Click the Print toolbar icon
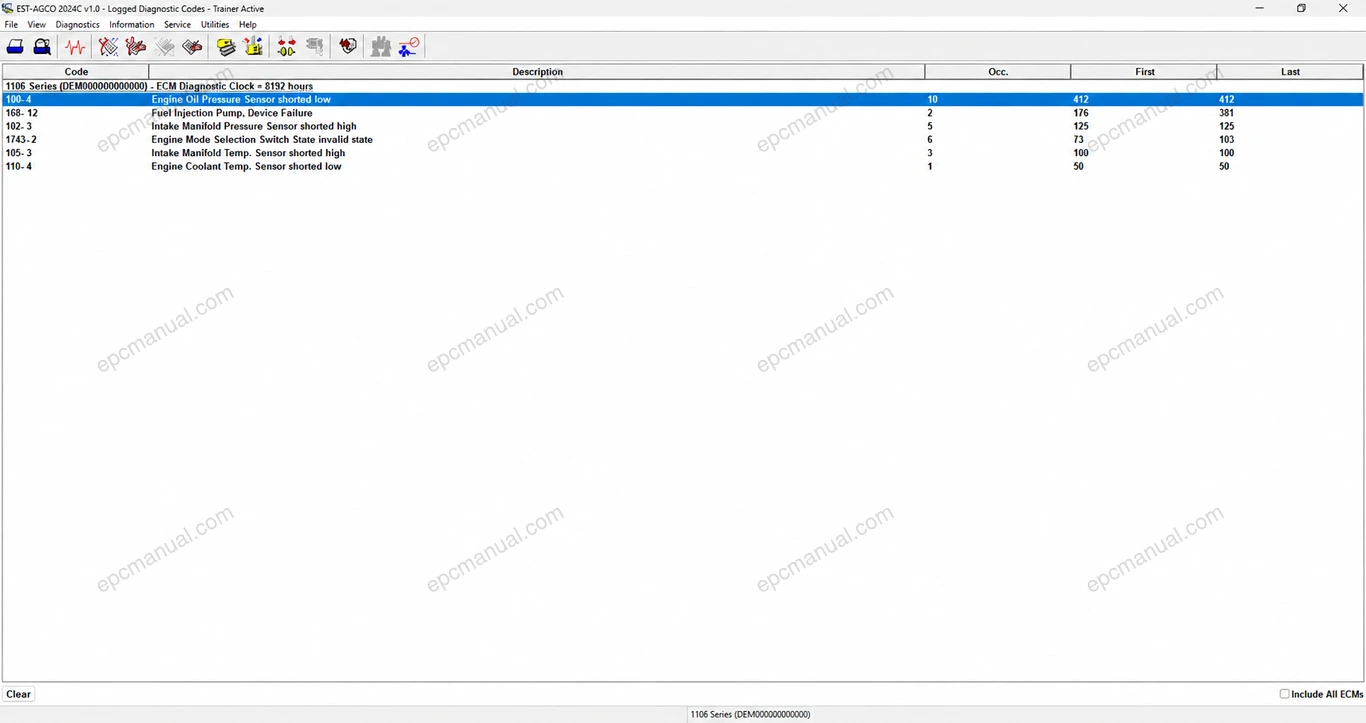 [16, 46]
